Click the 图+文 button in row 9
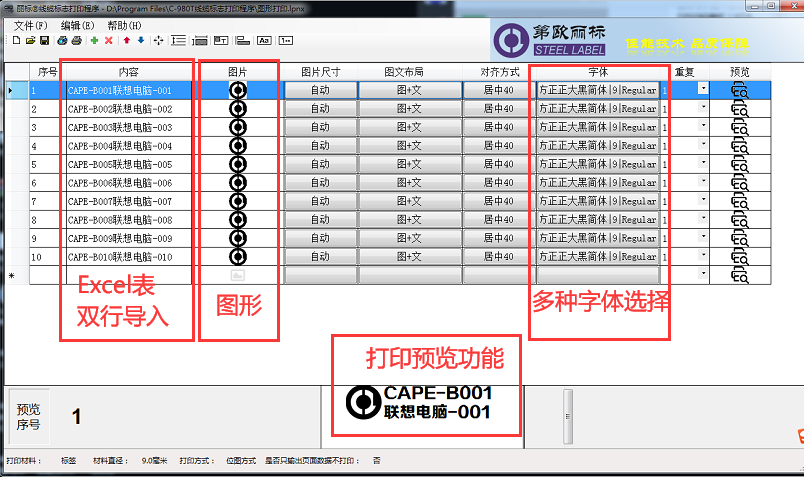Viewport: 804px width, 477px height. 409,238
